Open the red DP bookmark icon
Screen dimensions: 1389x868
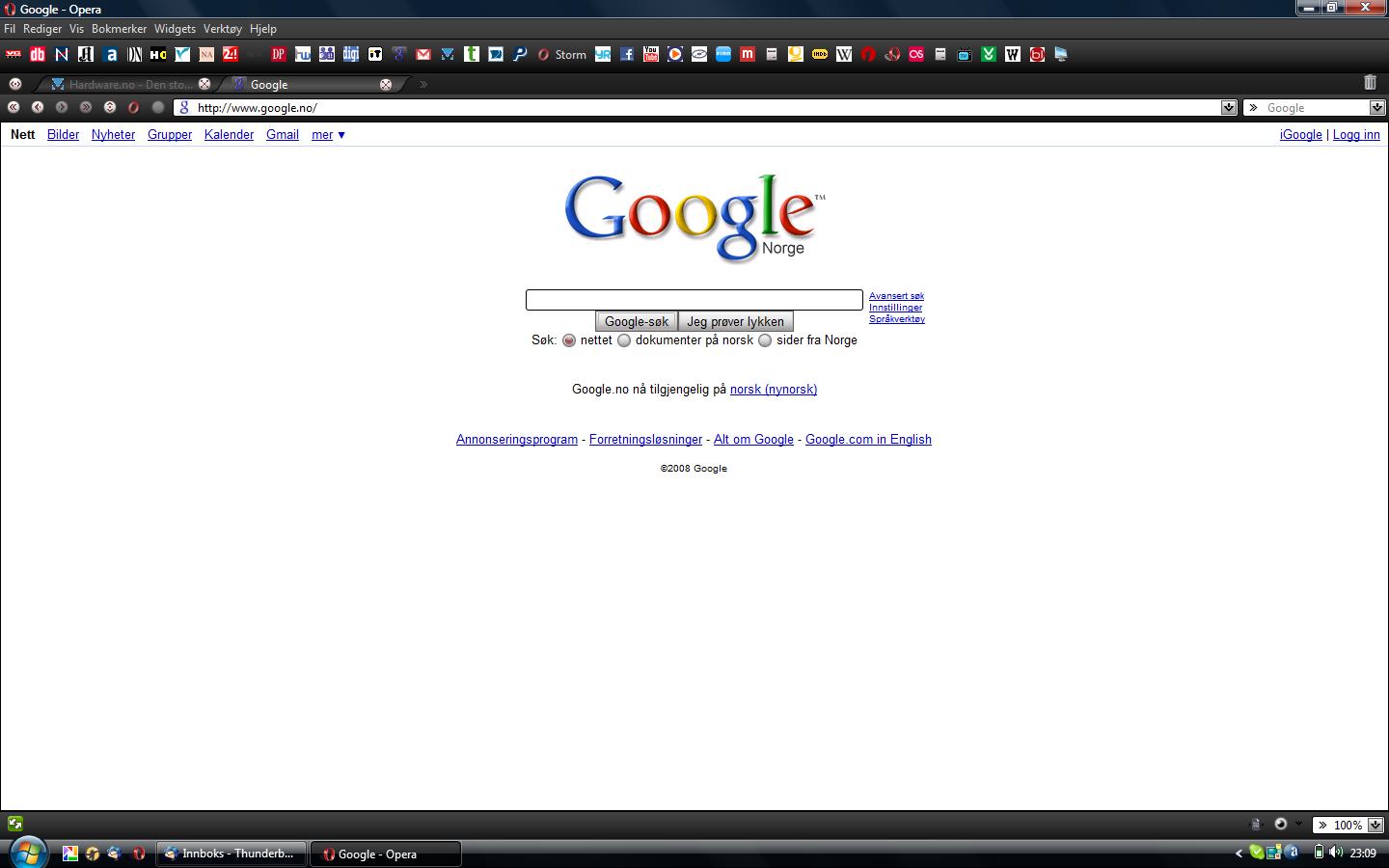click(x=279, y=55)
